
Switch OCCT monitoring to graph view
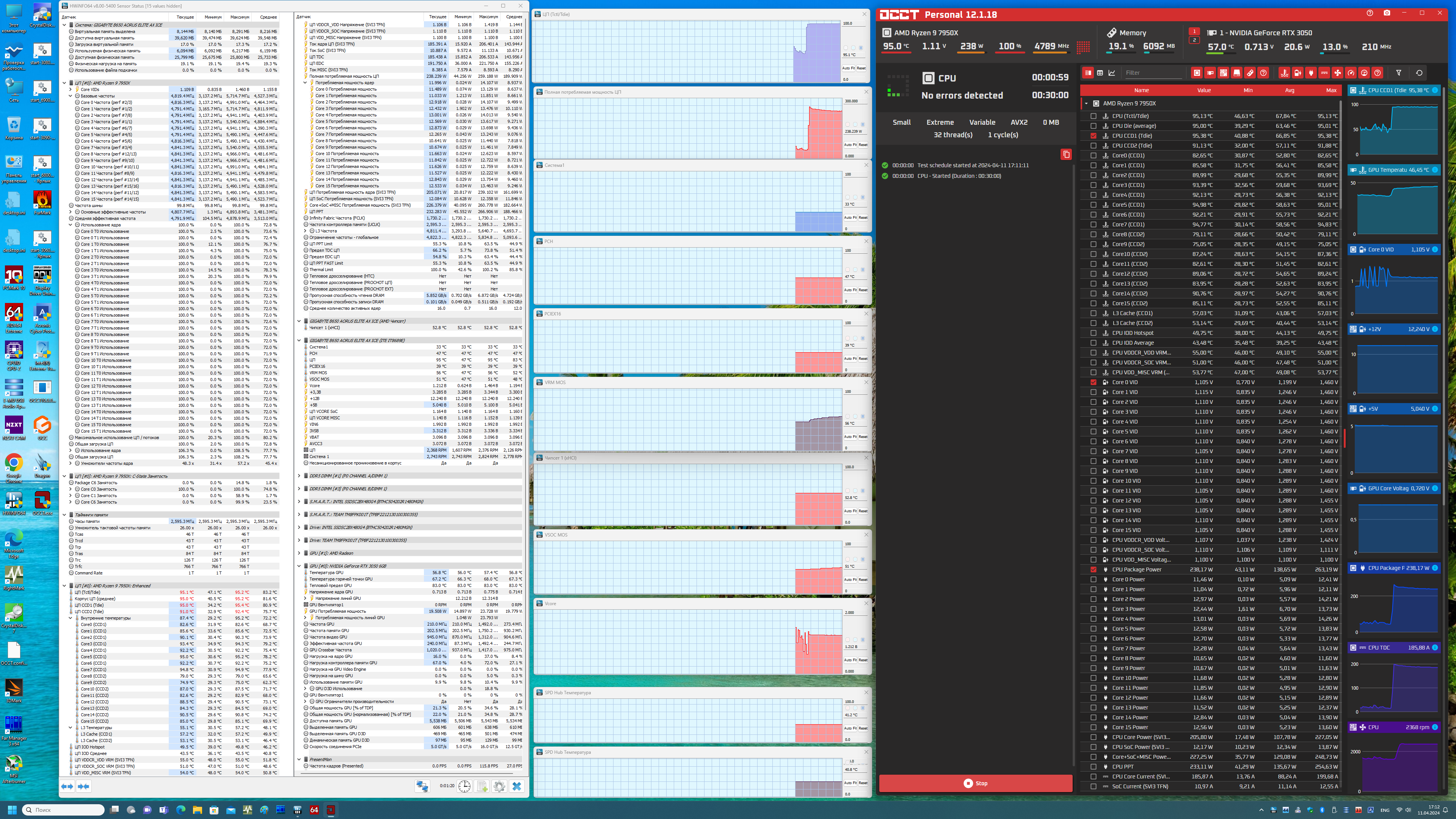point(1112,73)
